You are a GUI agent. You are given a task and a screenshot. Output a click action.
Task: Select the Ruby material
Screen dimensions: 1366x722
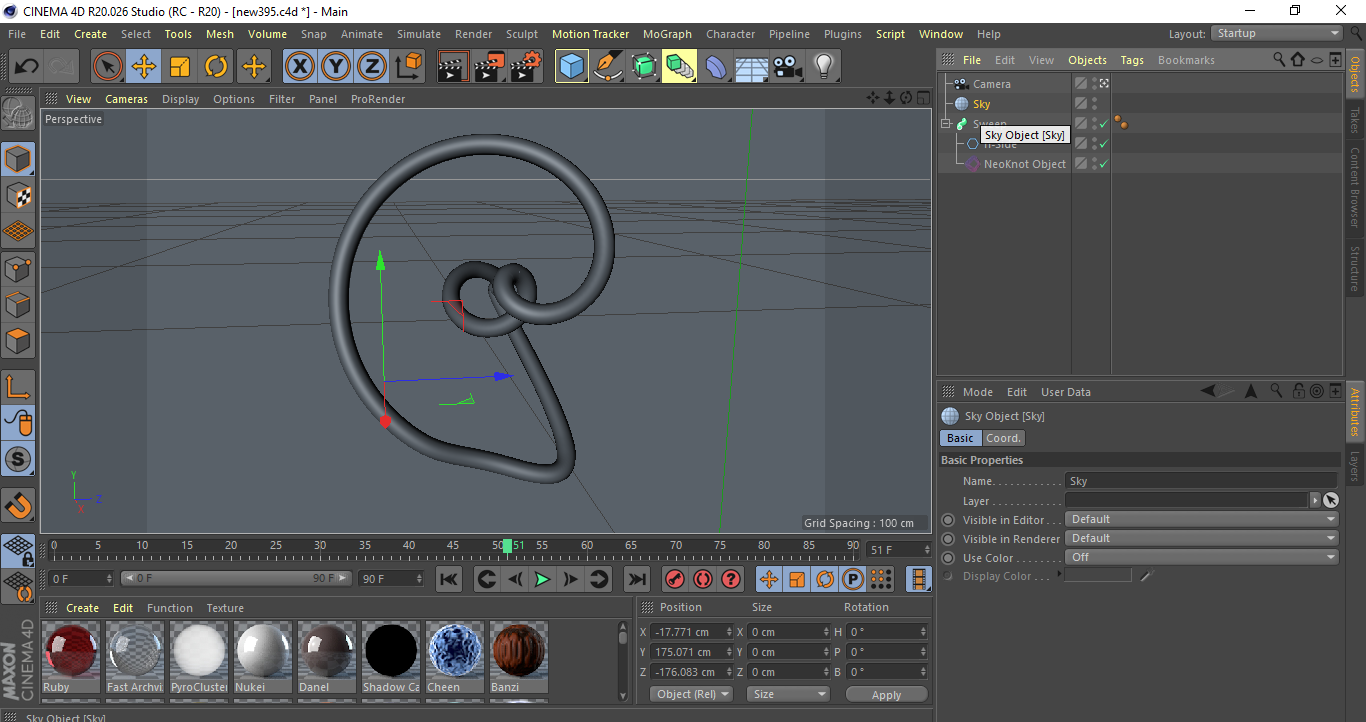(x=70, y=657)
